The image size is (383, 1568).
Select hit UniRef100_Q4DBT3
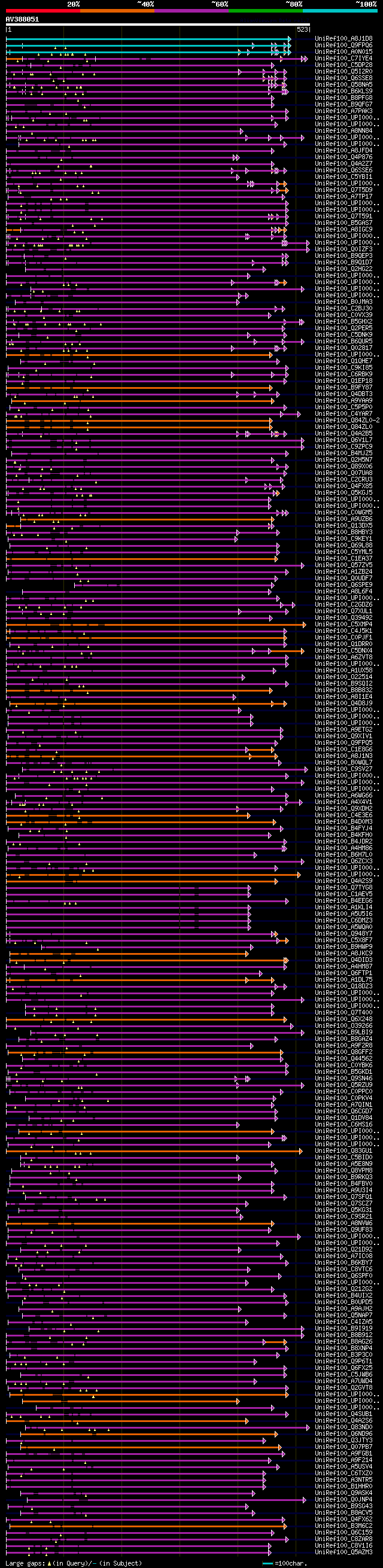[344, 394]
